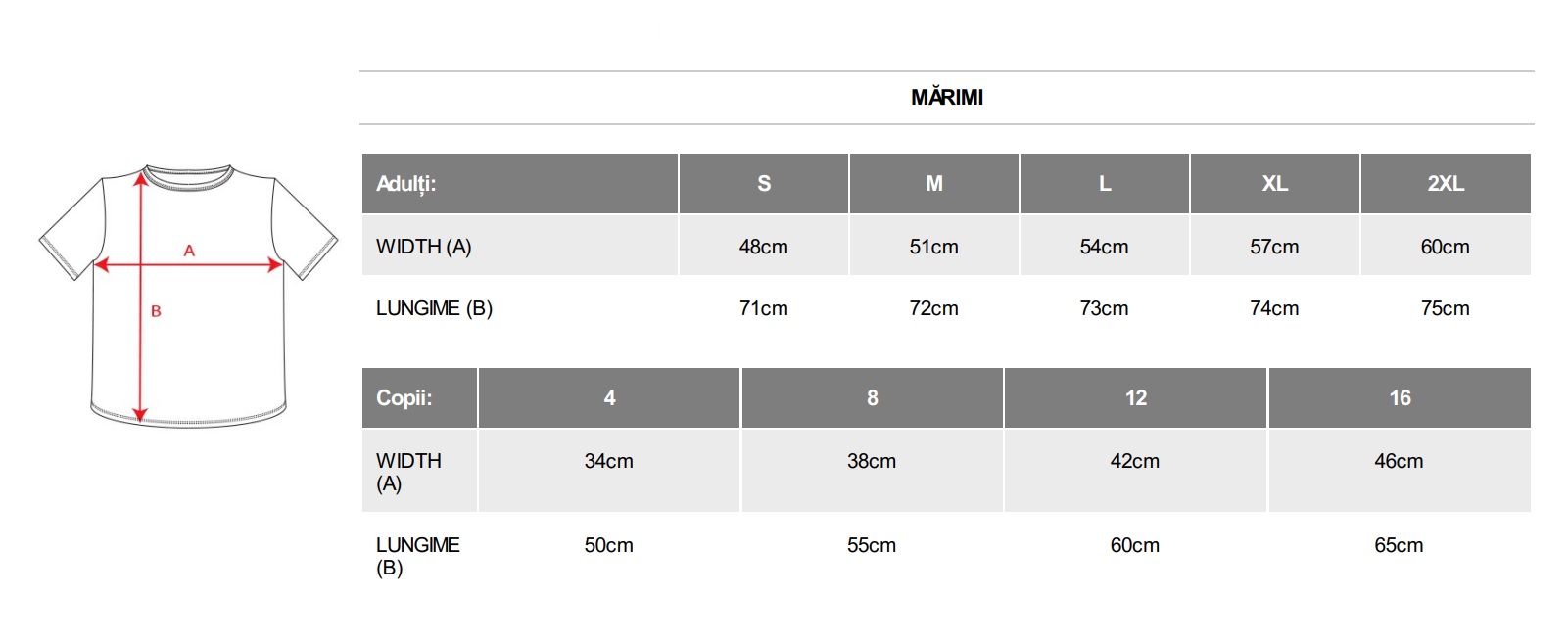Click the 75cm length value
Viewport: 1568px width, 643px height.
(1445, 308)
